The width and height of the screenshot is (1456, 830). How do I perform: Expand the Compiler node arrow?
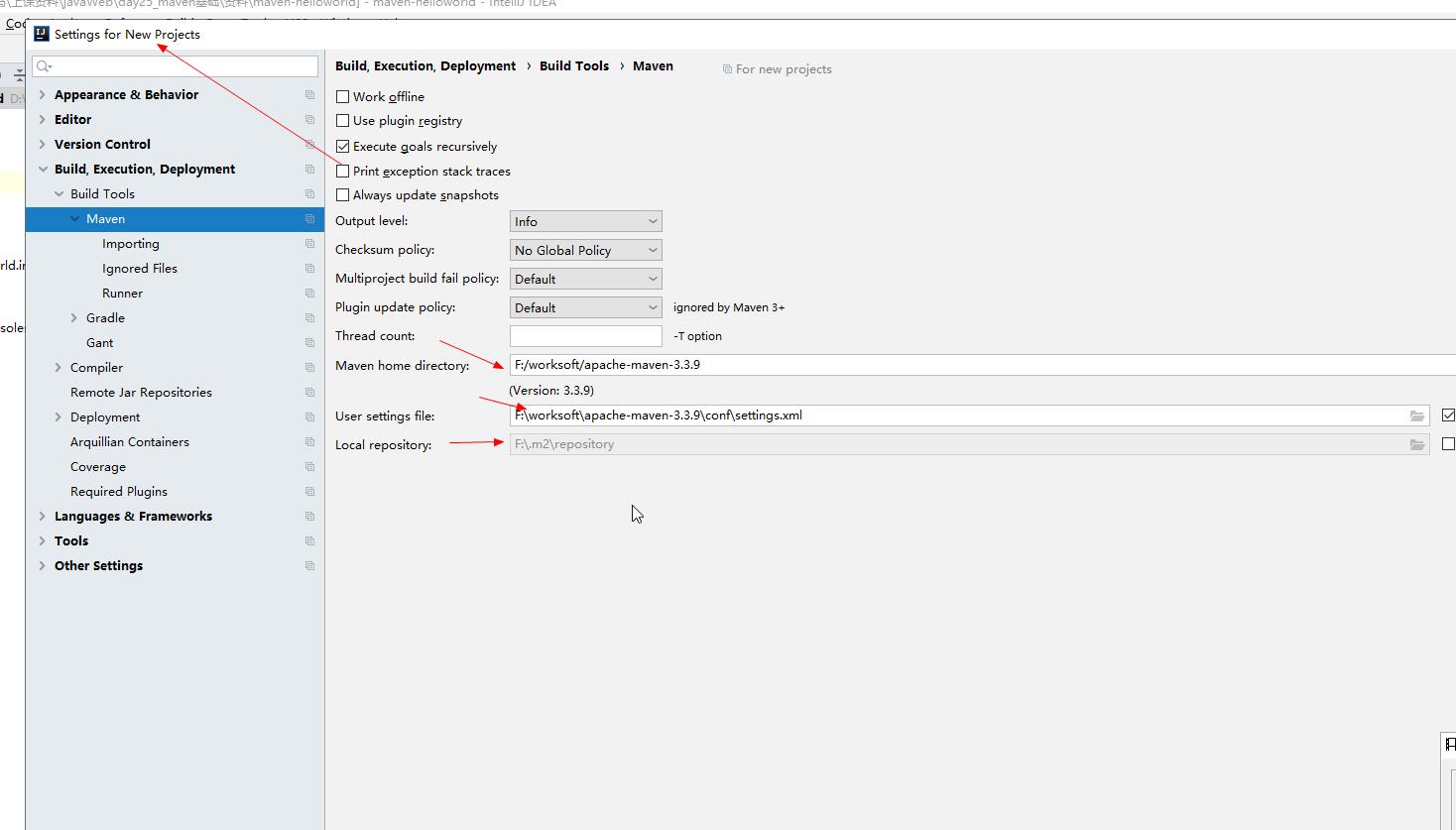[x=58, y=368]
